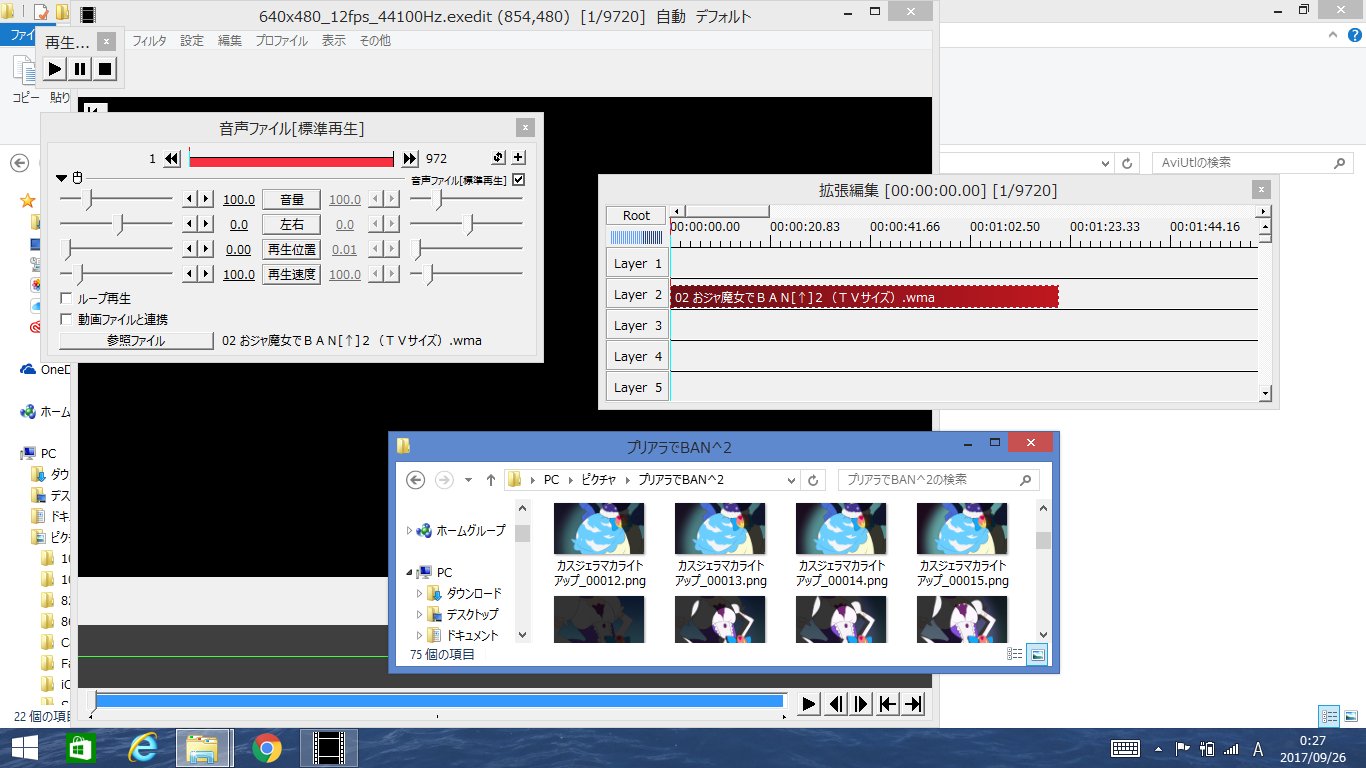
Task: Open the recent locations dropdown in explorer
Action: [468, 480]
